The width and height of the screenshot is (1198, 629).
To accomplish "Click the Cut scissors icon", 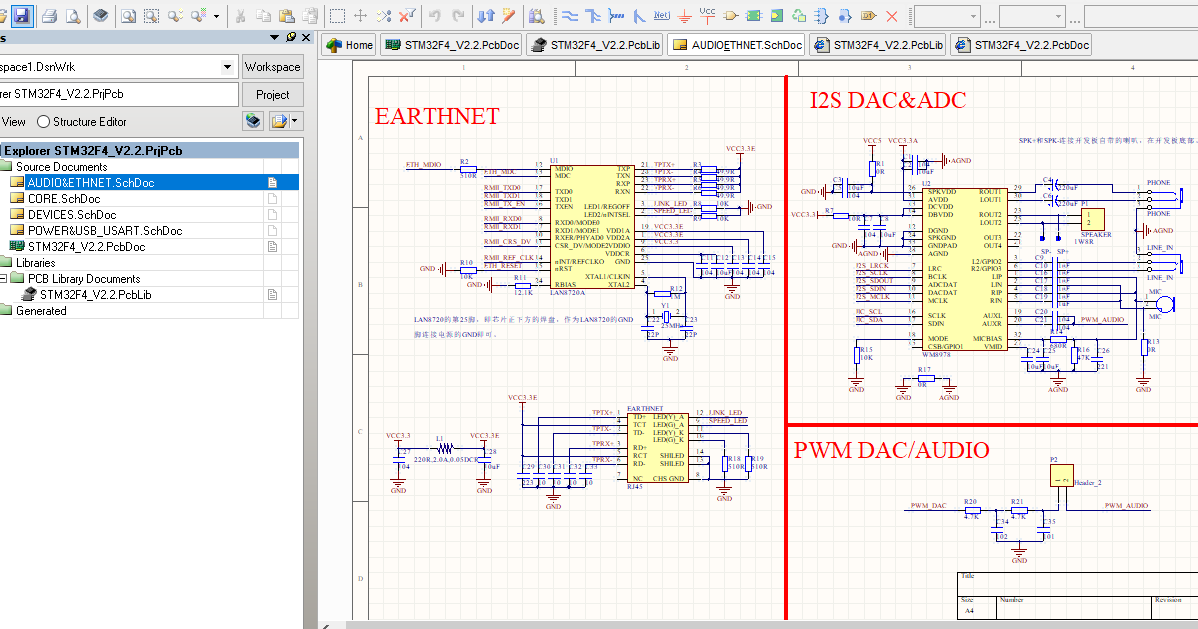I will [x=240, y=15].
